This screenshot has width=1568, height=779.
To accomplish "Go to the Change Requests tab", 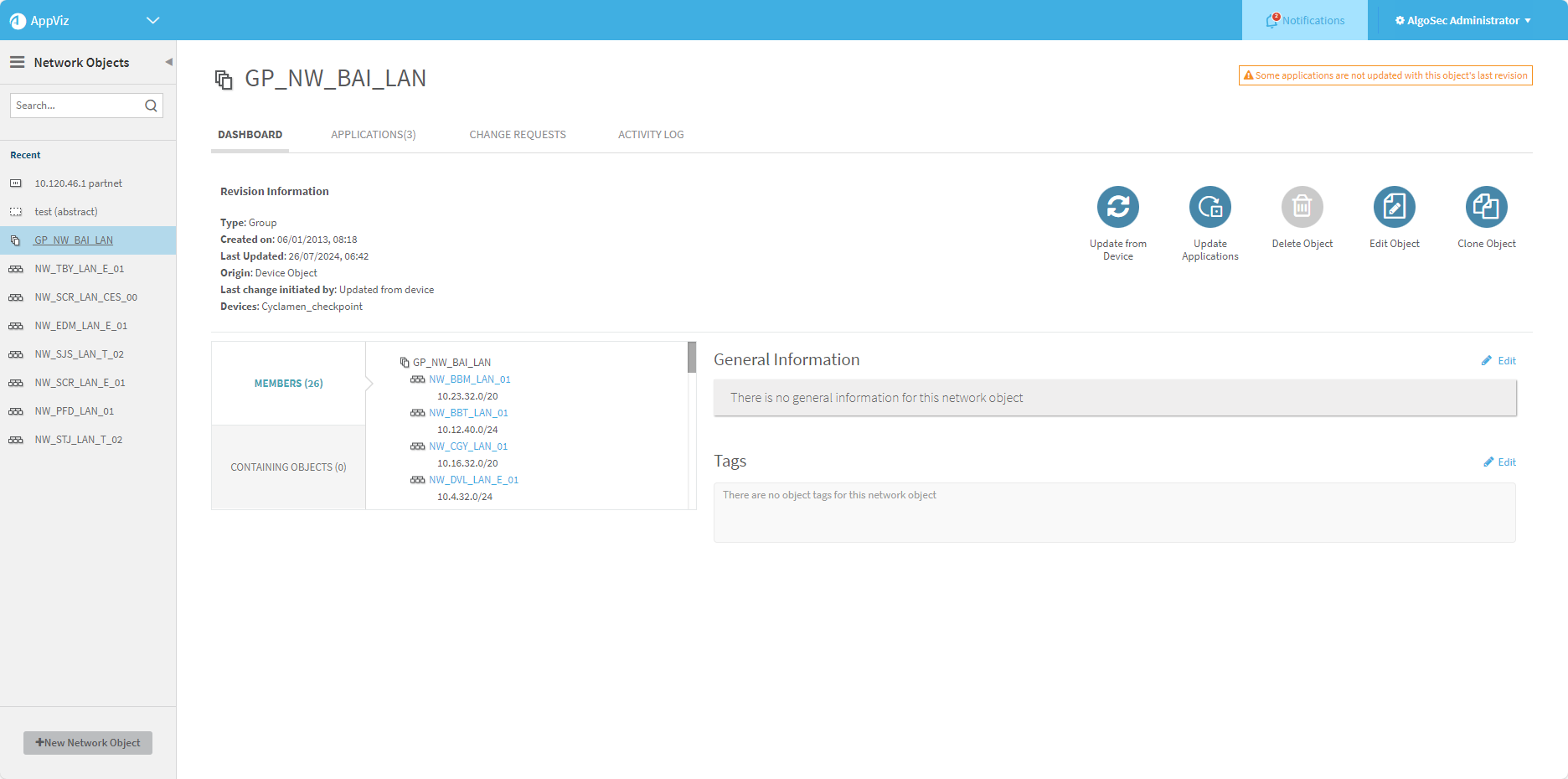I will pyautogui.click(x=517, y=135).
